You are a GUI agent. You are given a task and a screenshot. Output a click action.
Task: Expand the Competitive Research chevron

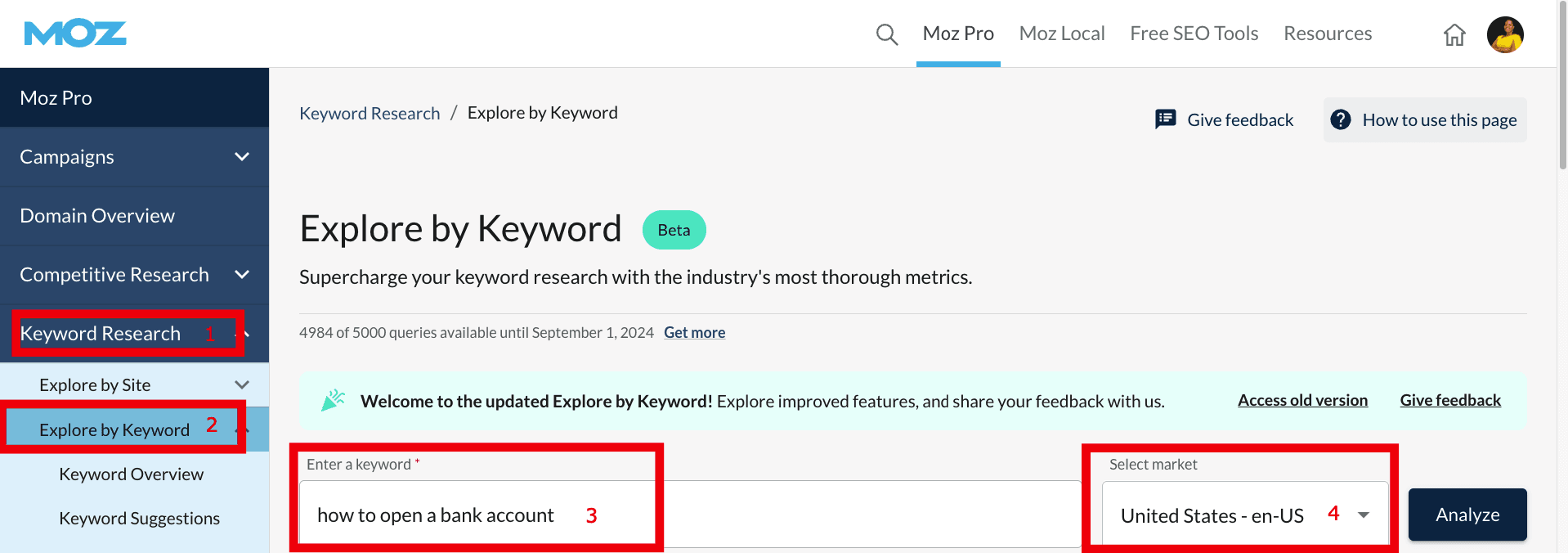point(242,274)
